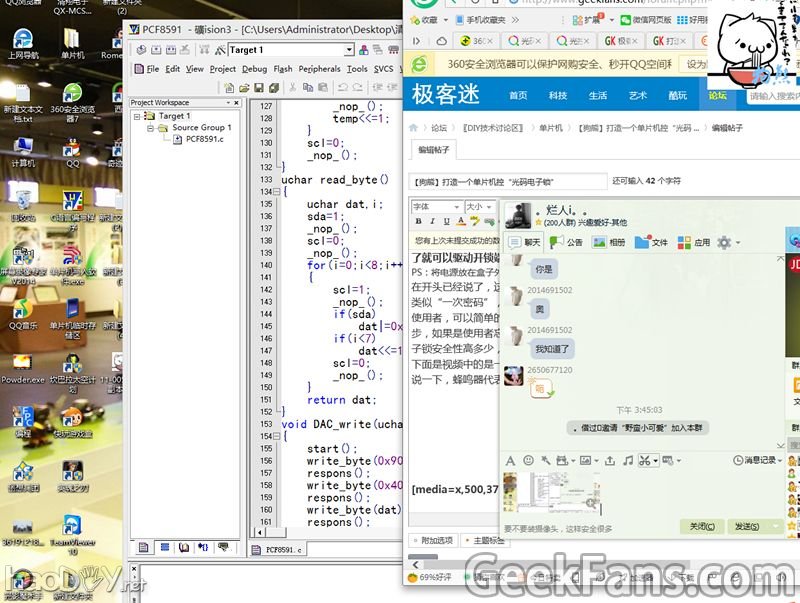Viewport: 800px width, 603px height.
Task: Expand the Target 1 selection dropdown
Action: tap(349, 50)
